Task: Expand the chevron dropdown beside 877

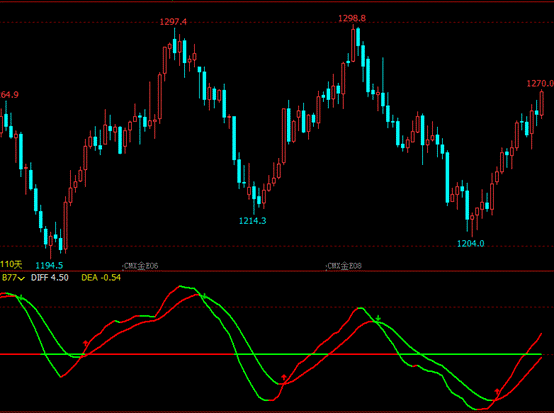Action: point(21,278)
